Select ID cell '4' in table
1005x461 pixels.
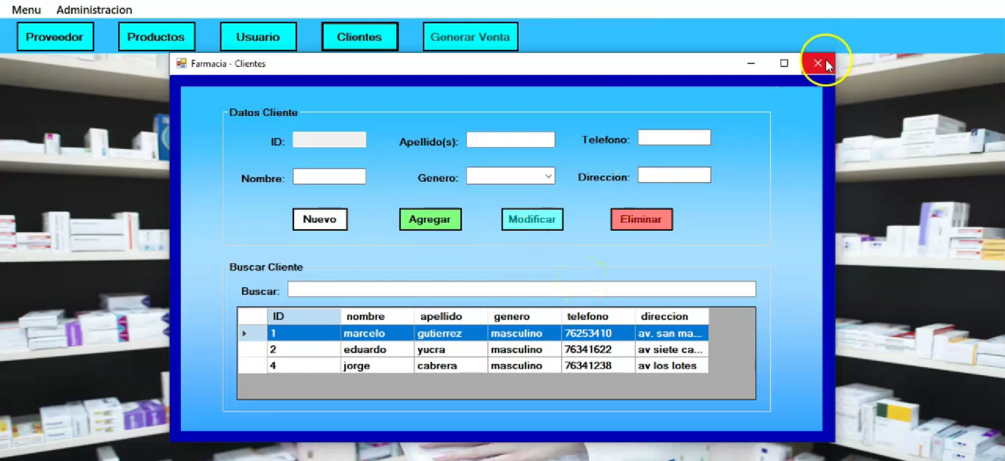(304, 365)
